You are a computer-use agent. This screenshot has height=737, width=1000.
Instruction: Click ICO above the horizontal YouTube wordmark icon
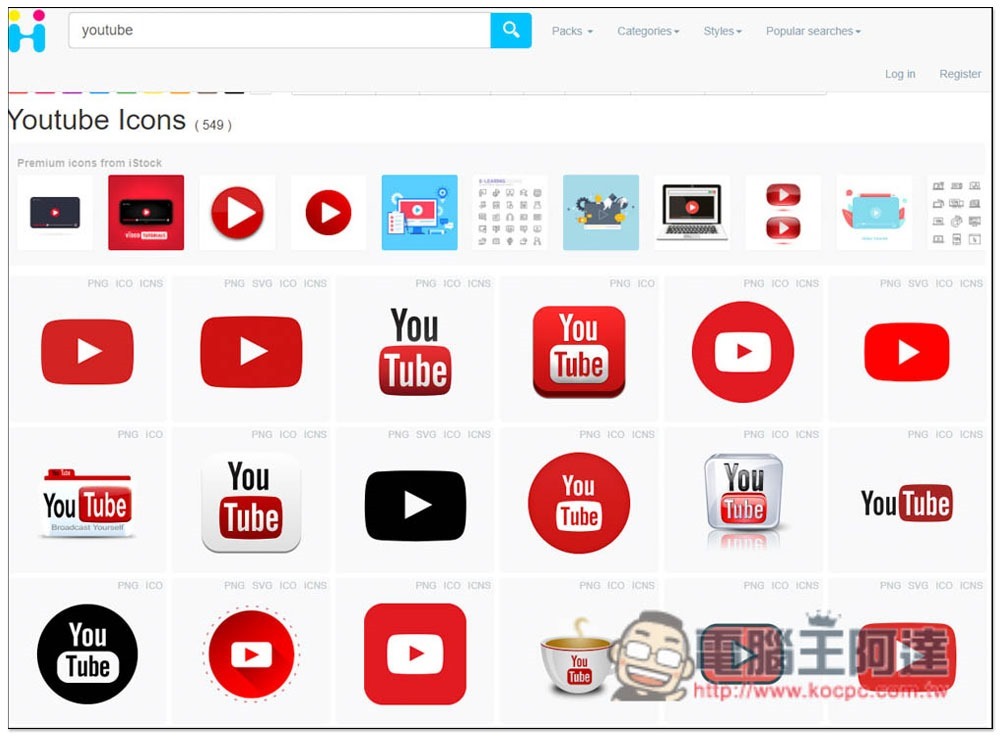[944, 435]
